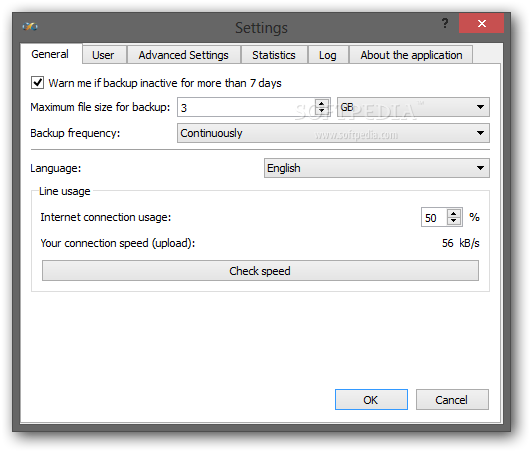Expand the Backup frequency dropdown
This screenshot has width=531, height=452.
click(333, 133)
